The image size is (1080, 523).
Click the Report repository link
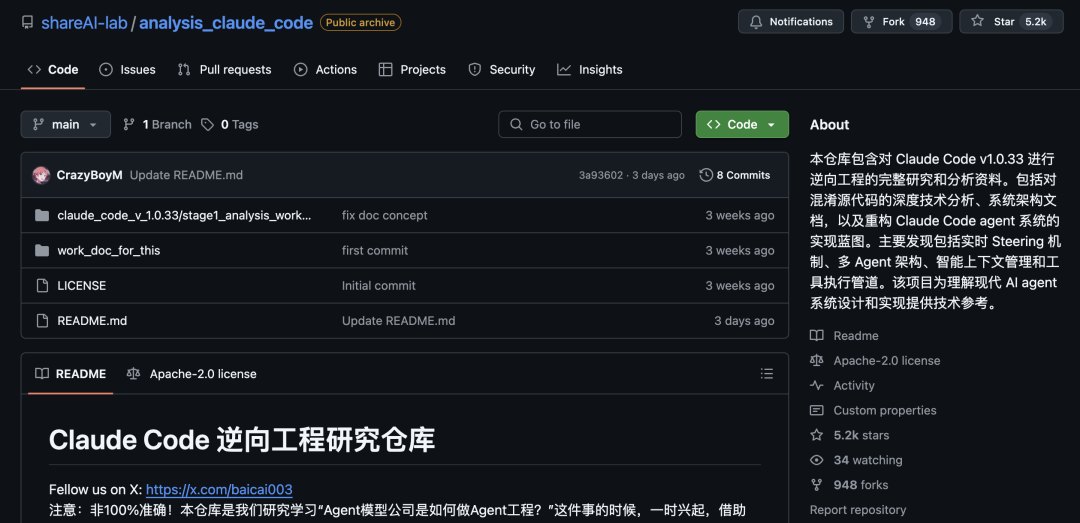[858, 510]
